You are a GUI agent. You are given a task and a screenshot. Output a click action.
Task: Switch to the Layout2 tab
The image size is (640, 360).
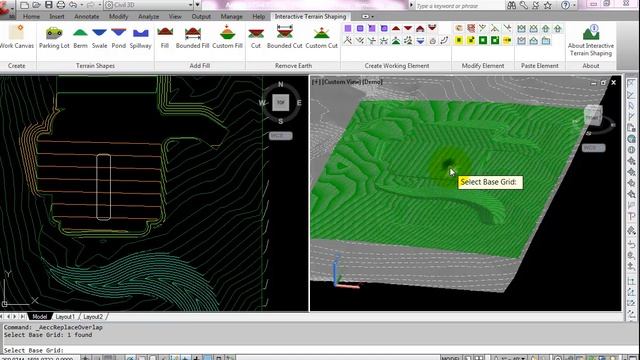coord(93,317)
